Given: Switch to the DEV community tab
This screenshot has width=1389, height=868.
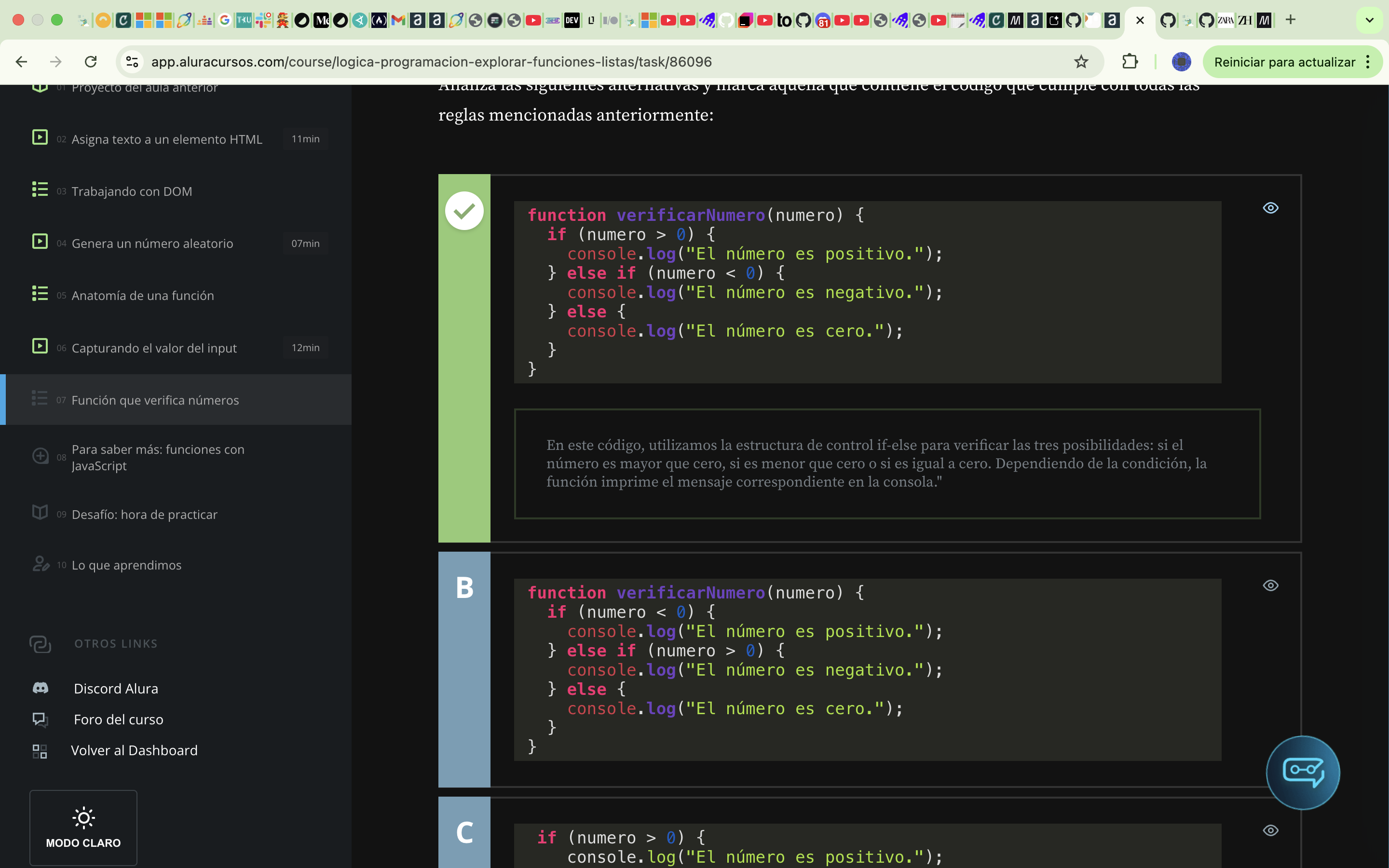Looking at the screenshot, I should 572,20.
